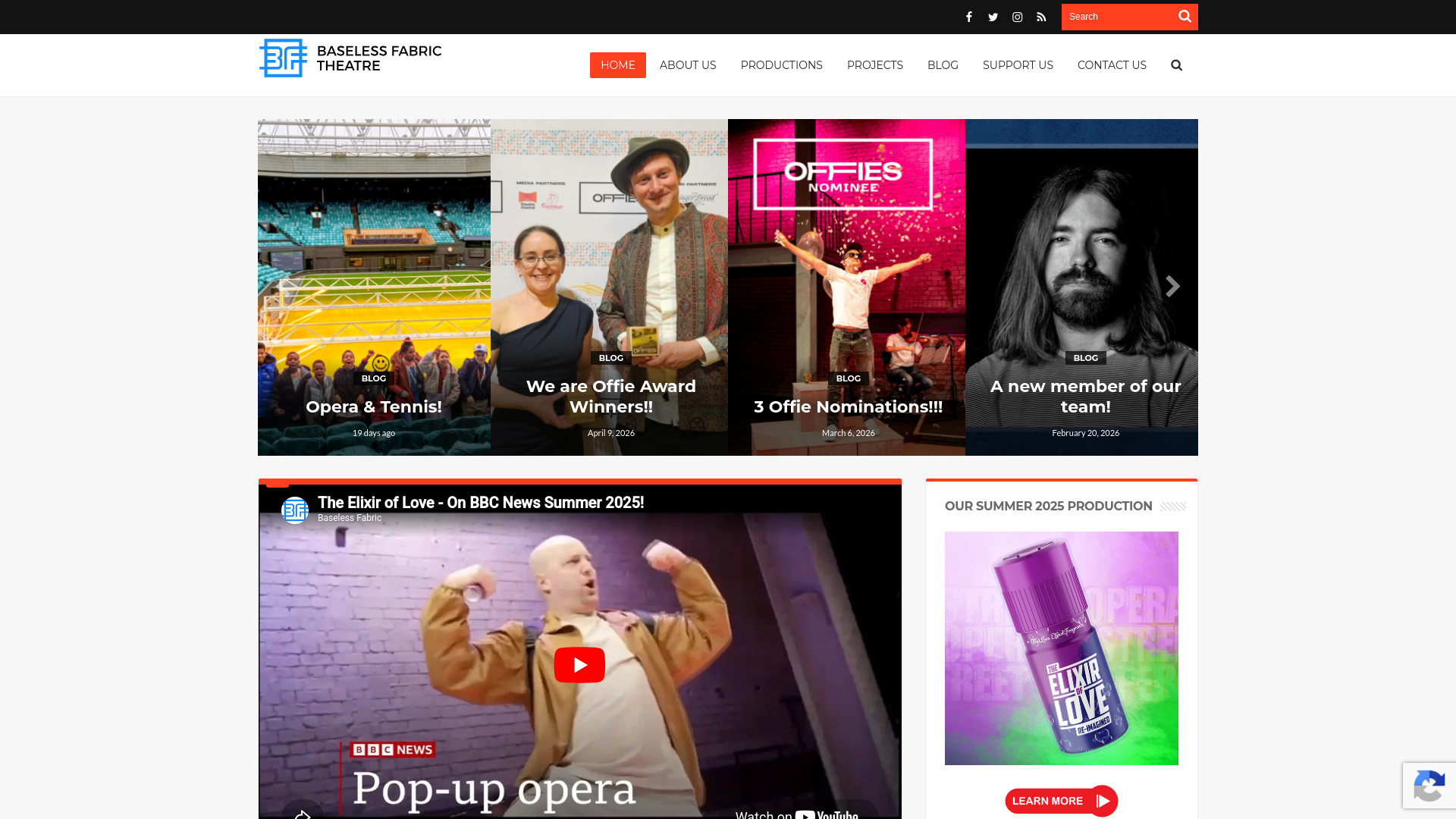Click the Search input field
Image resolution: width=1456 pixels, height=819 pixels.
pyautogui.click(x=1117, y=17)
